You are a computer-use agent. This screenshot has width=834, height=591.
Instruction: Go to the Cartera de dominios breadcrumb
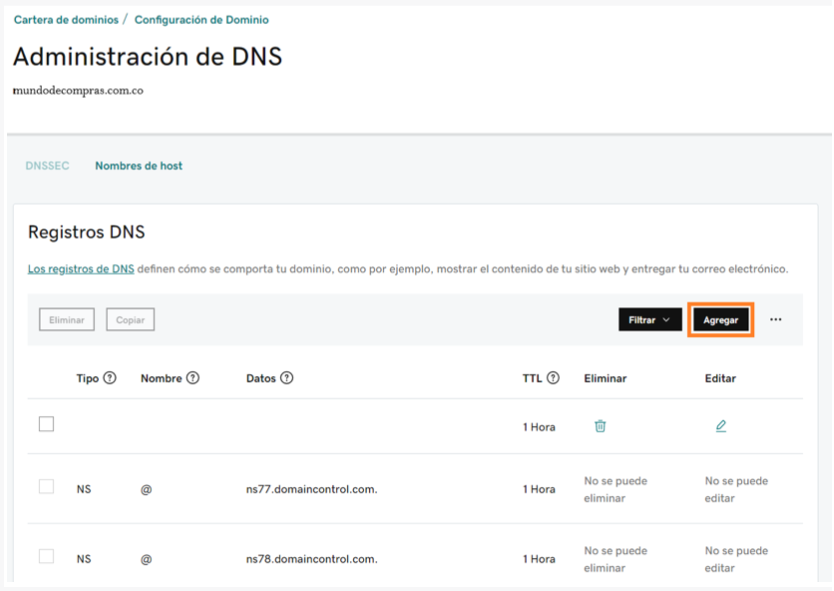click(66, 20)
